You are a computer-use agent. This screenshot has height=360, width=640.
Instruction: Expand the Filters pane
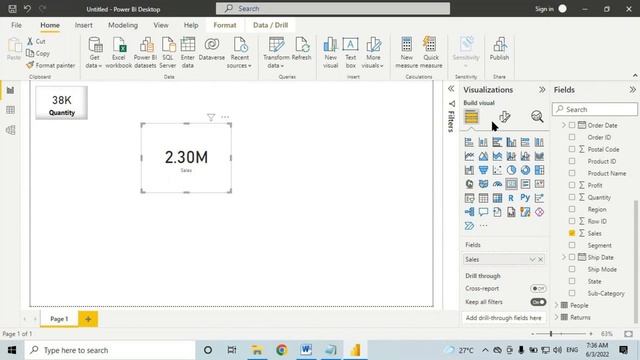(451, 89)
